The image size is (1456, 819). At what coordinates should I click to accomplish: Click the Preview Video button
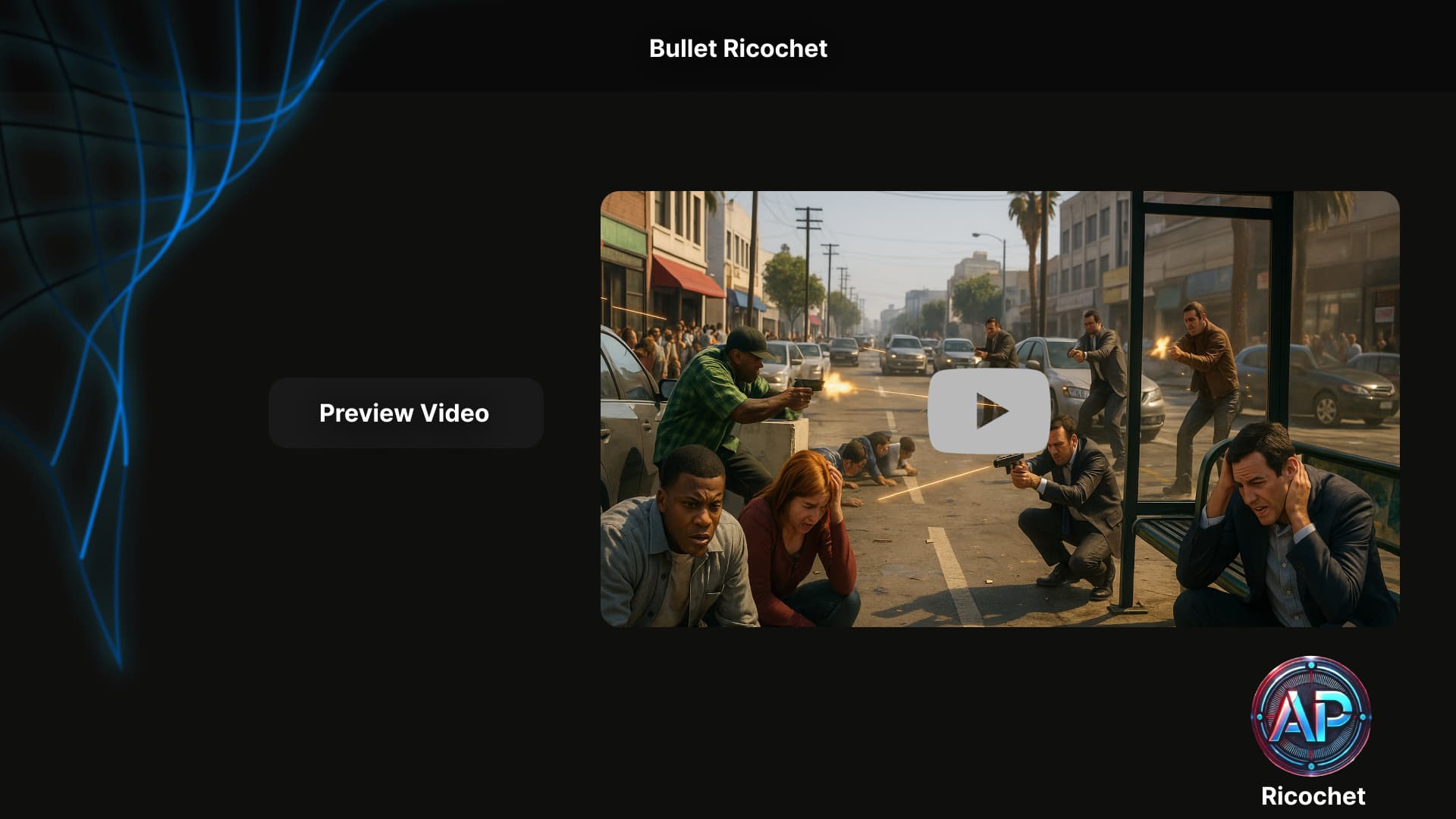[x=405, y=413]
